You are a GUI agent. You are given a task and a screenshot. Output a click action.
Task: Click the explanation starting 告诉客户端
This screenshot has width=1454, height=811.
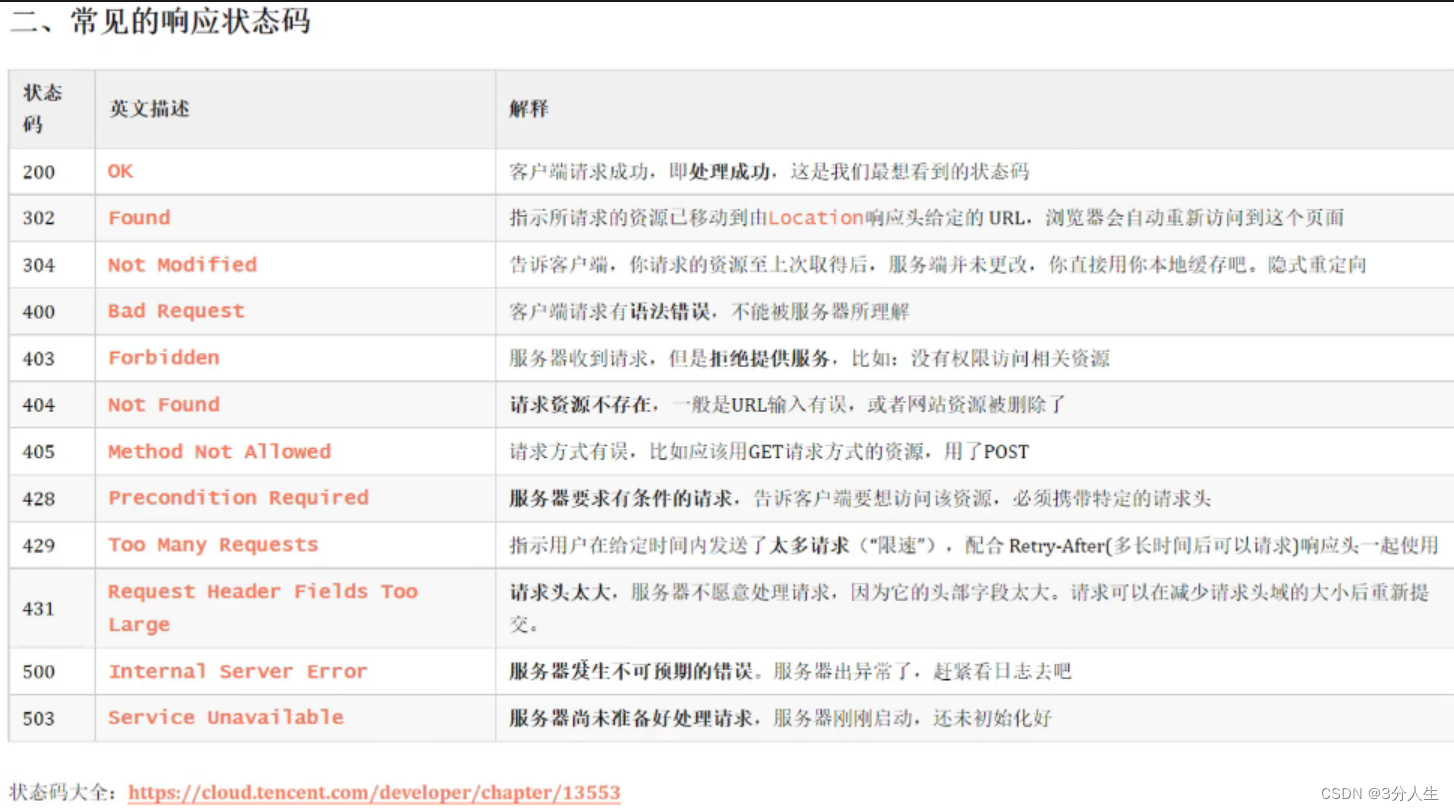coord(937,265)
